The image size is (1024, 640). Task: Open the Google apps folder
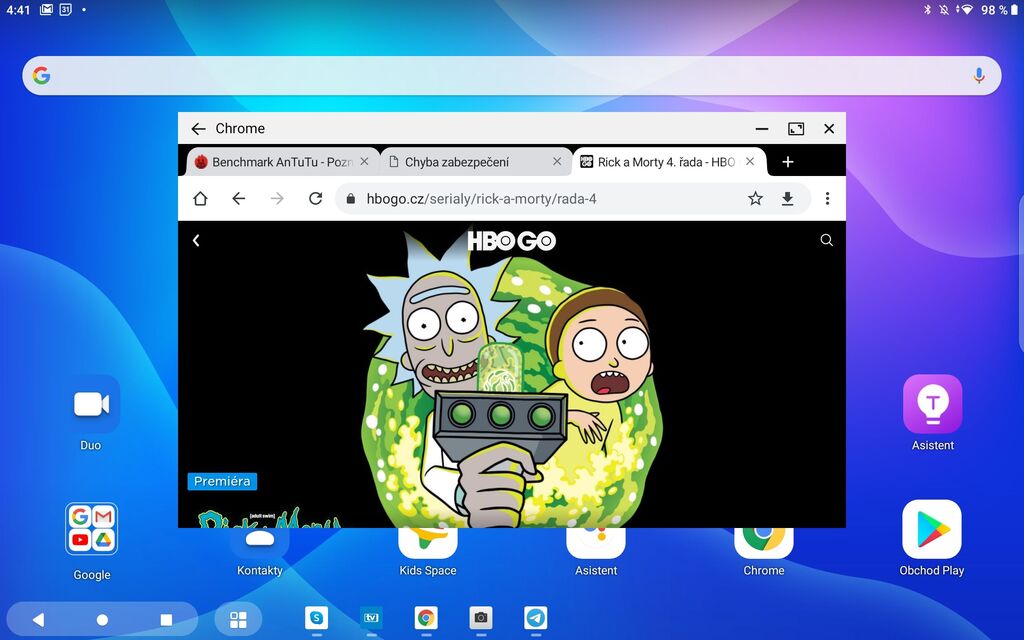tap(91, 528)
